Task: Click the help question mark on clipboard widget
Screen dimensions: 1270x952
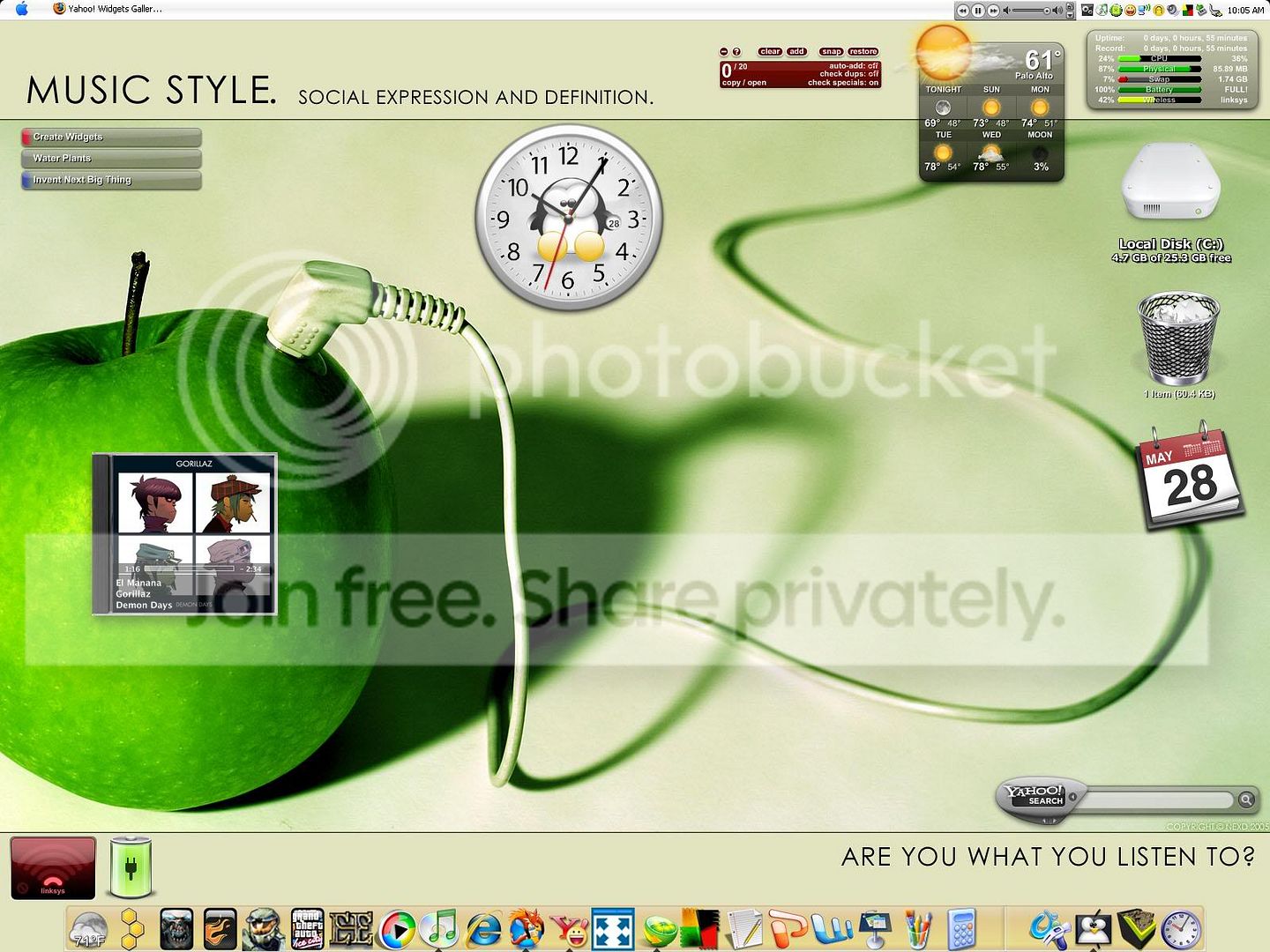Action: pyautogui.click(x=736, y=52)
